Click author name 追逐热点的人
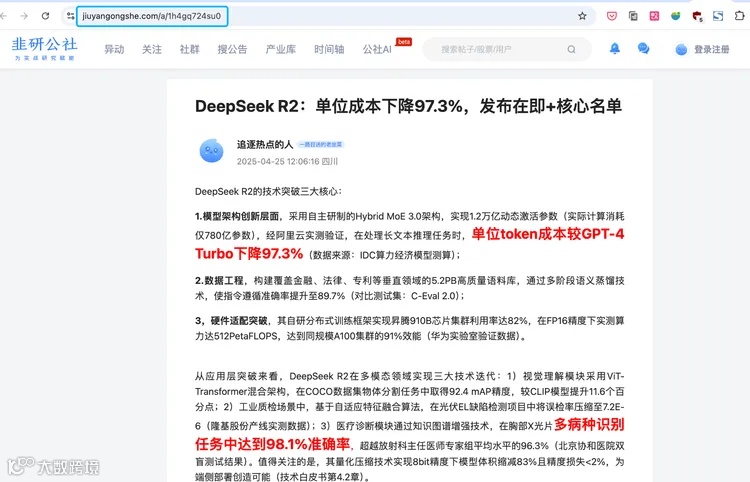Screen dimensions: 750x482 pyautogui.click(x=265, y=144)
